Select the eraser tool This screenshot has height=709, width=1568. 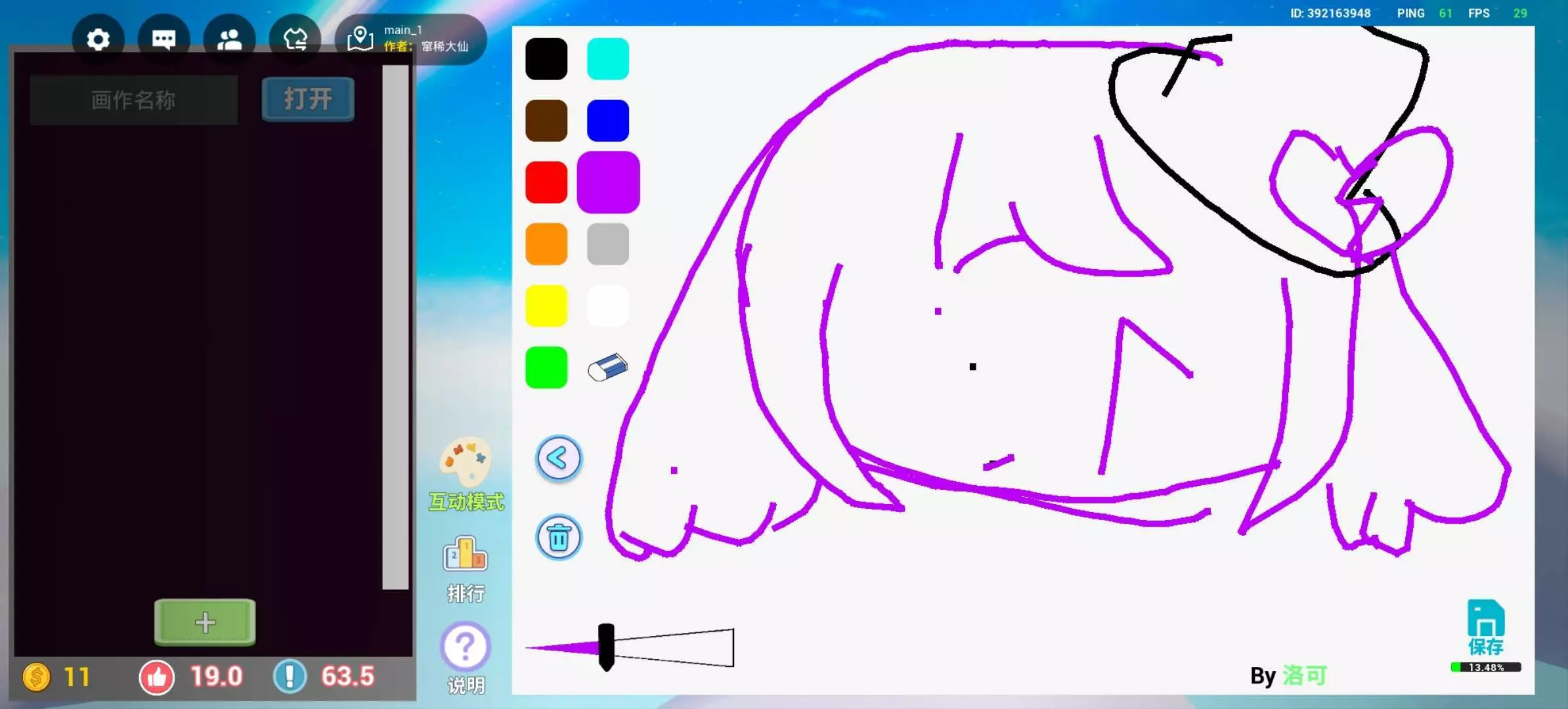tap(607, 368)
